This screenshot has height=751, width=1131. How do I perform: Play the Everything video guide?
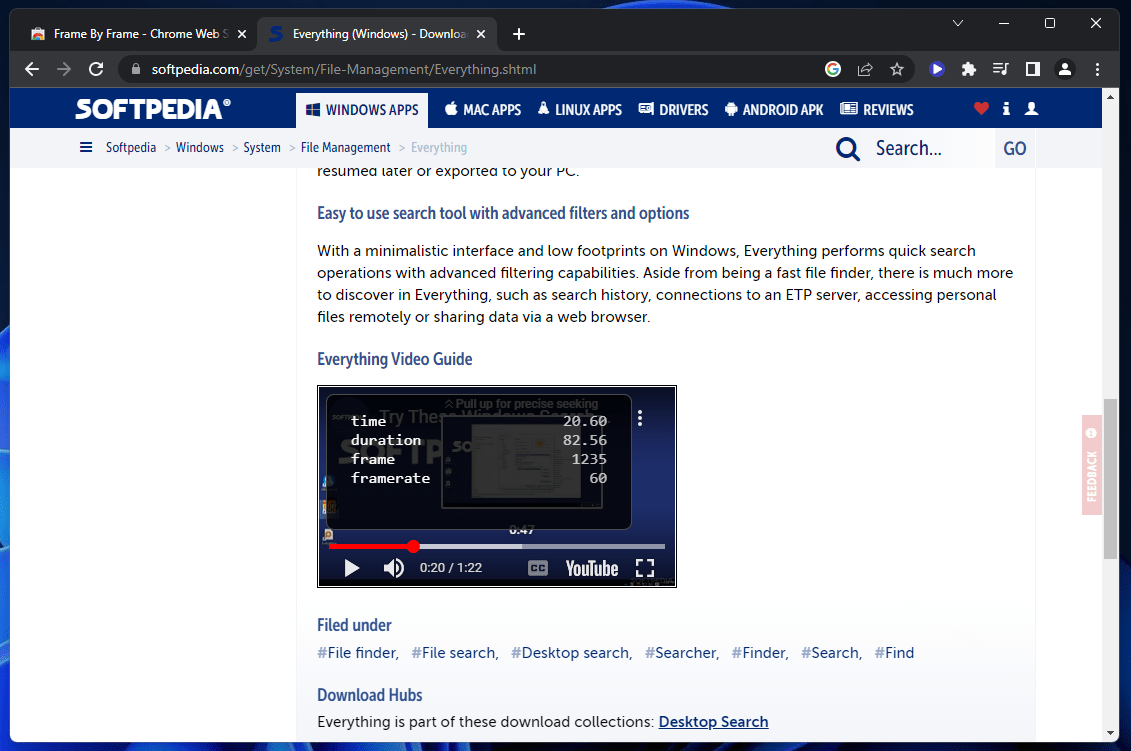(351, 568)
